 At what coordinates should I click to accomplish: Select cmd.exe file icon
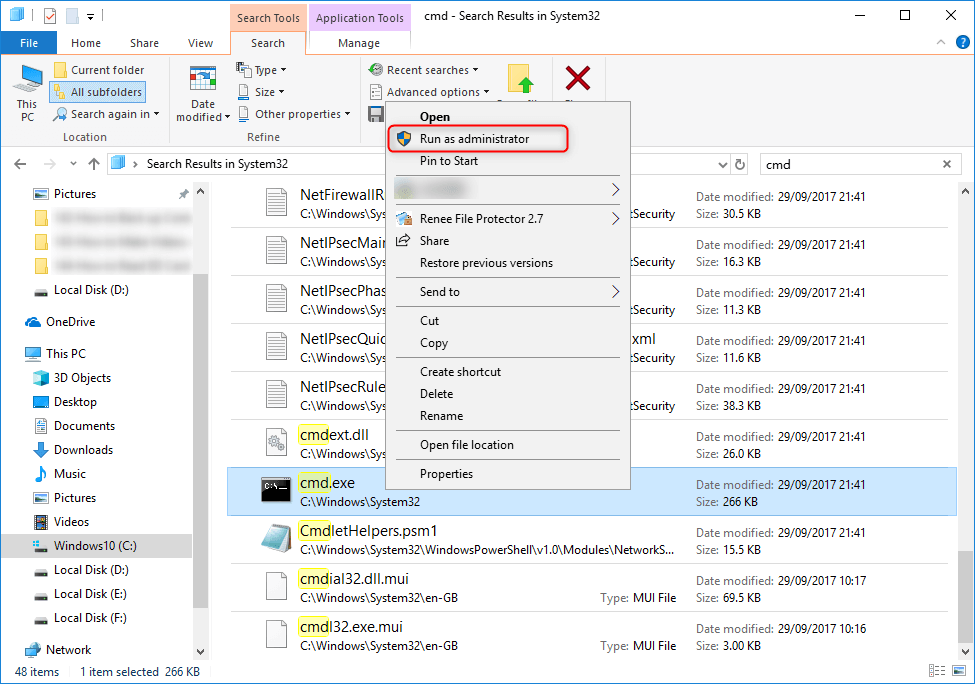click(275, 489)
